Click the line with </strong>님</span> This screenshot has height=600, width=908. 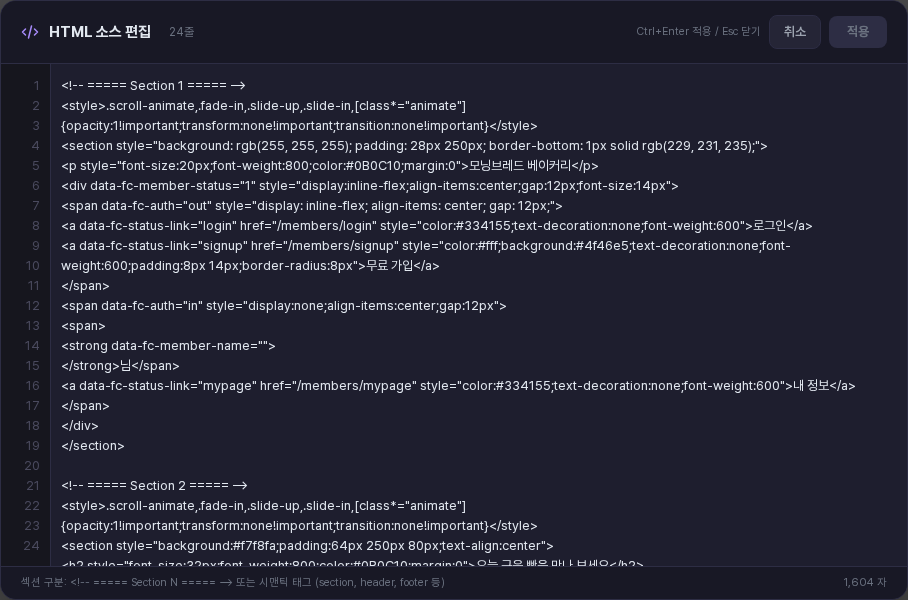[x=120, y=366]
